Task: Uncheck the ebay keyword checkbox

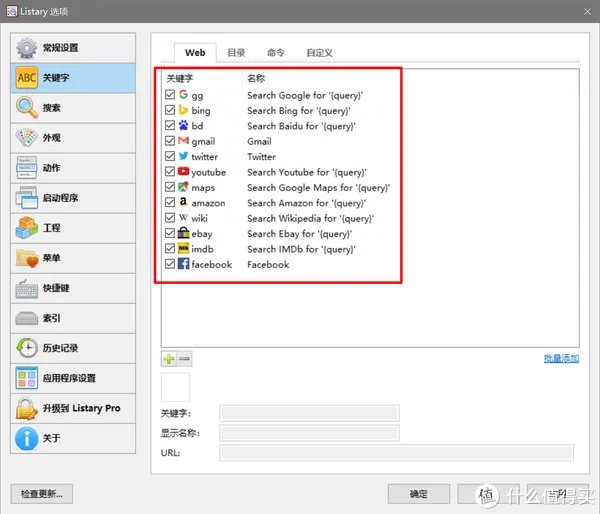Action: click(170, 233)
